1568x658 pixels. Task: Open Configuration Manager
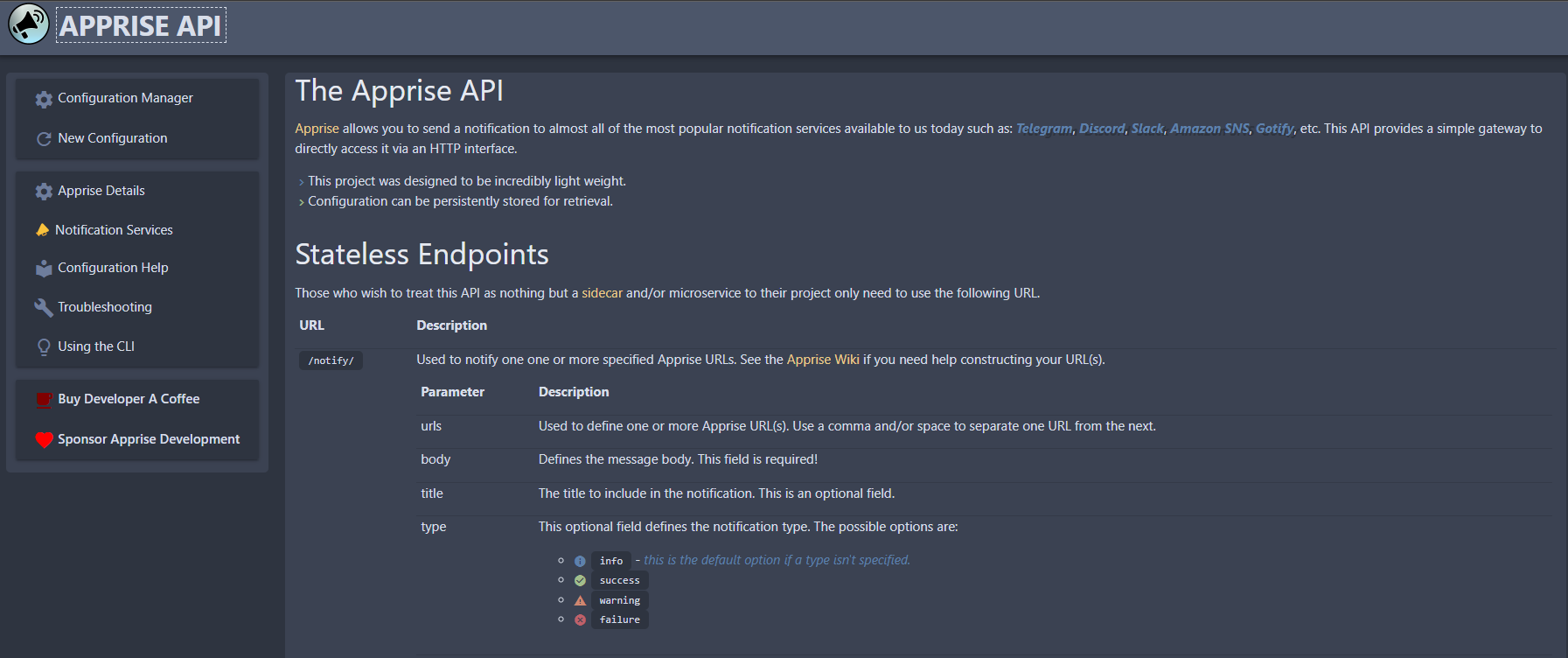tap(125, 98)
